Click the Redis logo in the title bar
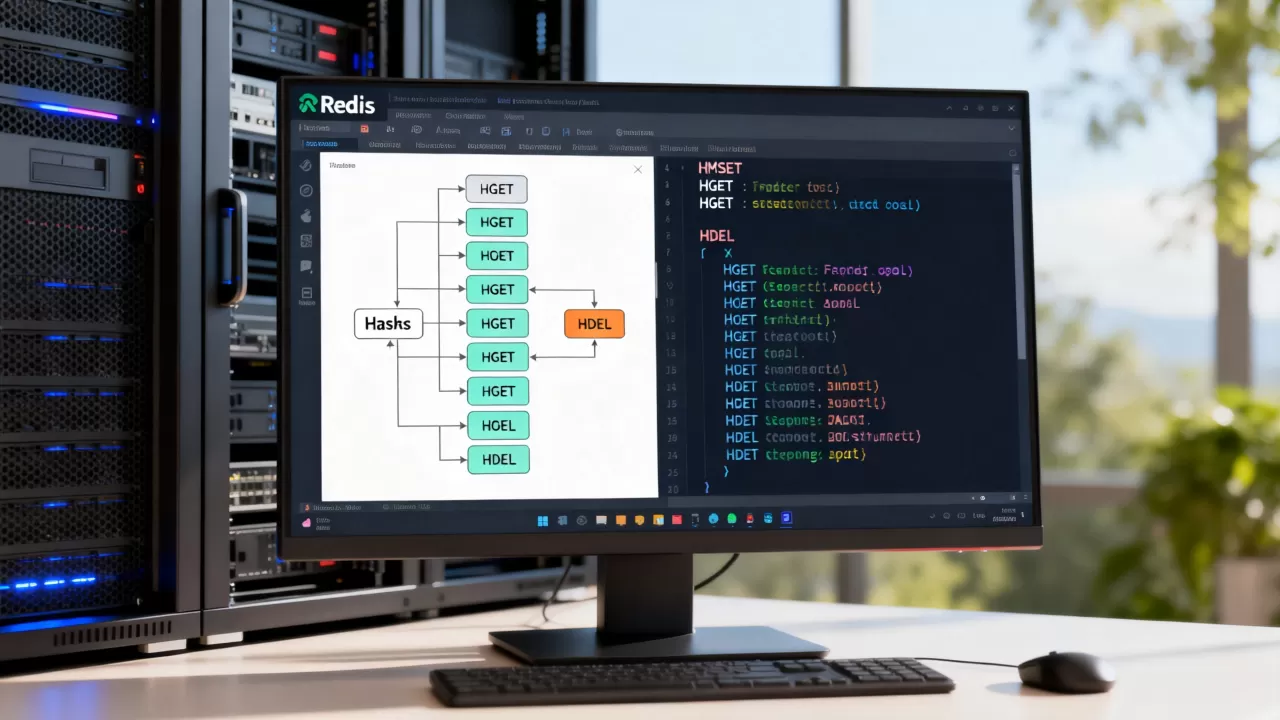The height and width of the screenshot is (720, 1280). point(337,104)
